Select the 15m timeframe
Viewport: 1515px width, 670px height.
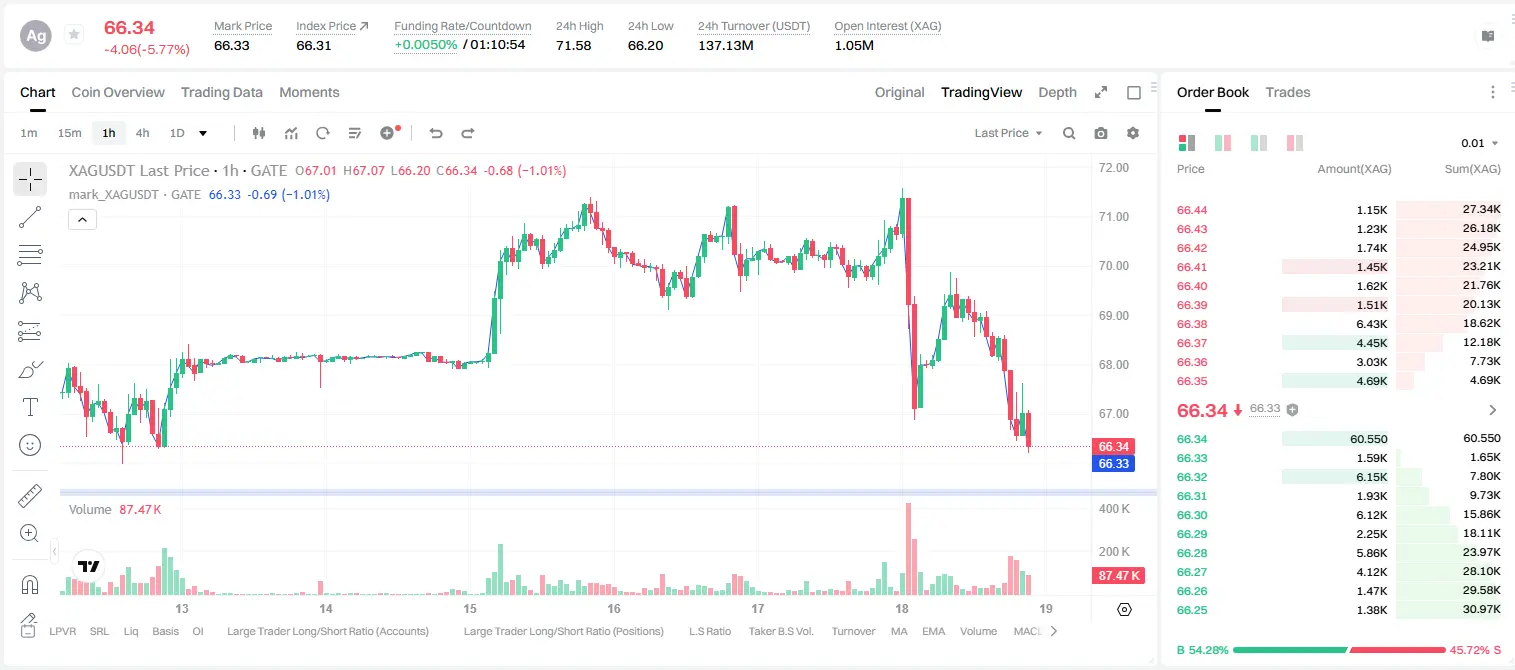[69, 133]
